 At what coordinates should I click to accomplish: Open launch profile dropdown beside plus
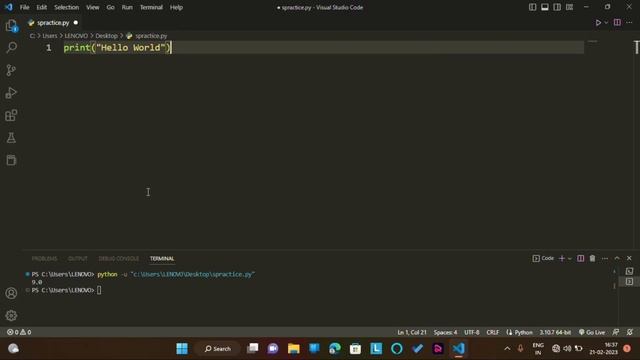click(570, 258)
